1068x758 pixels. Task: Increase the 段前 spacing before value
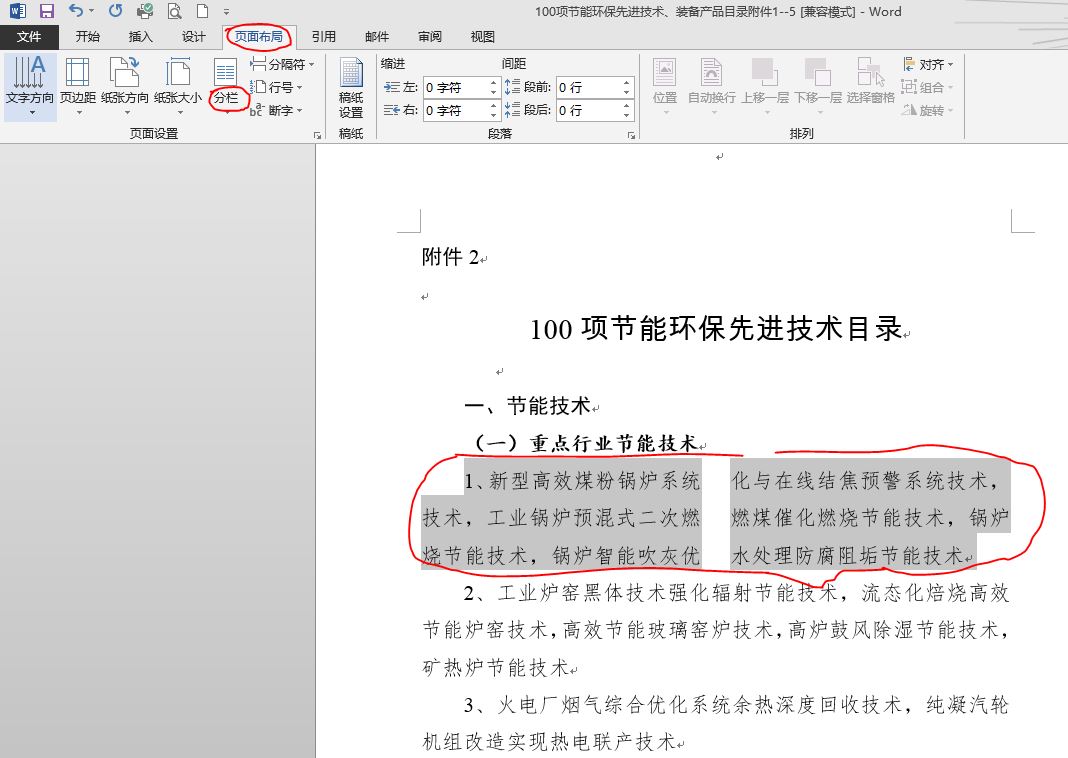[x=627, y=83]
